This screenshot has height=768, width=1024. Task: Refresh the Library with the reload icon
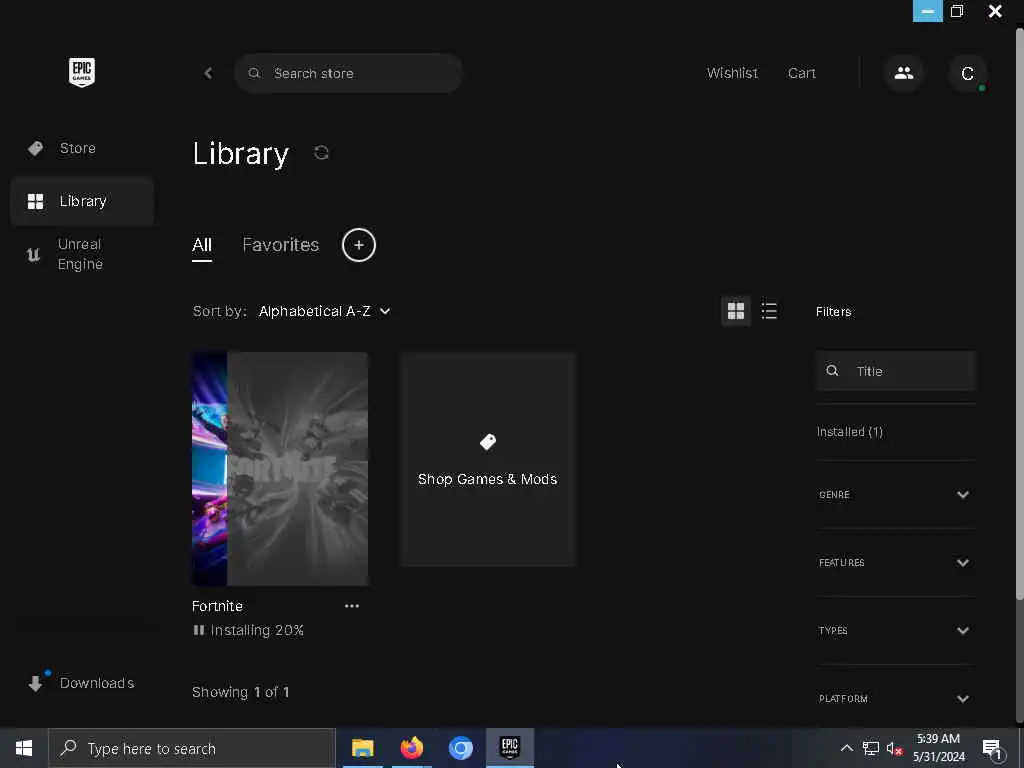point(321,153)
